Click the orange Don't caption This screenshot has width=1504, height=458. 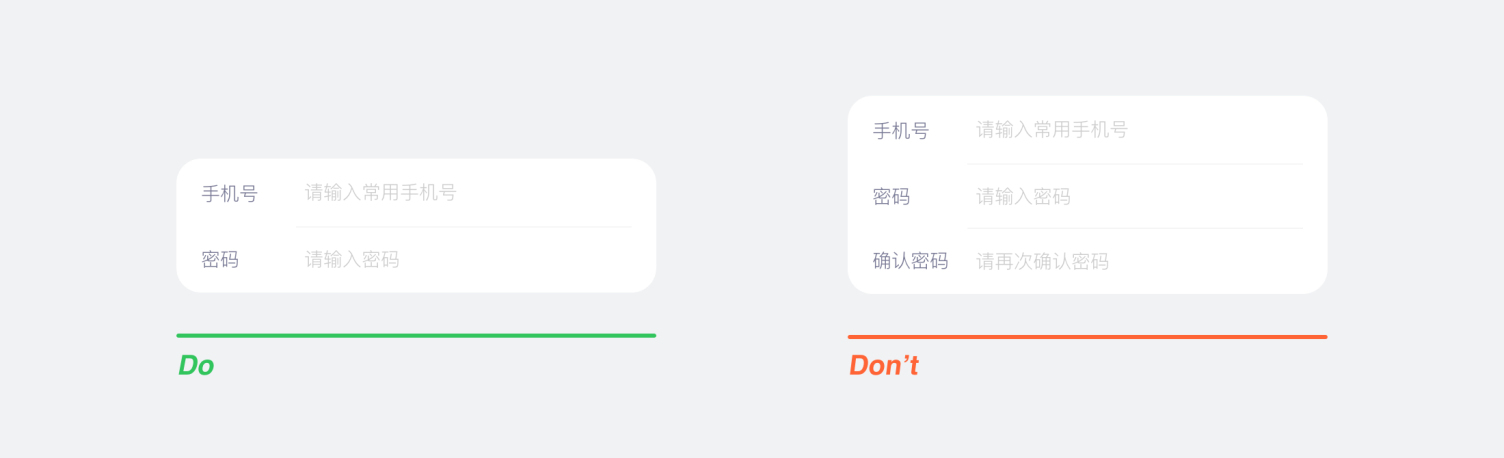pyautogui.click(x=884, y=366)
